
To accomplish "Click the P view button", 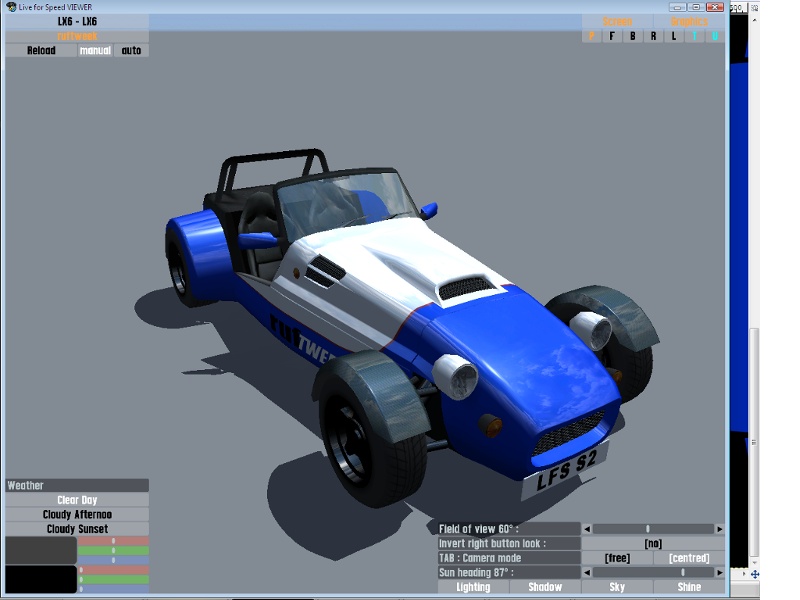I will click(x=591, y=36).
